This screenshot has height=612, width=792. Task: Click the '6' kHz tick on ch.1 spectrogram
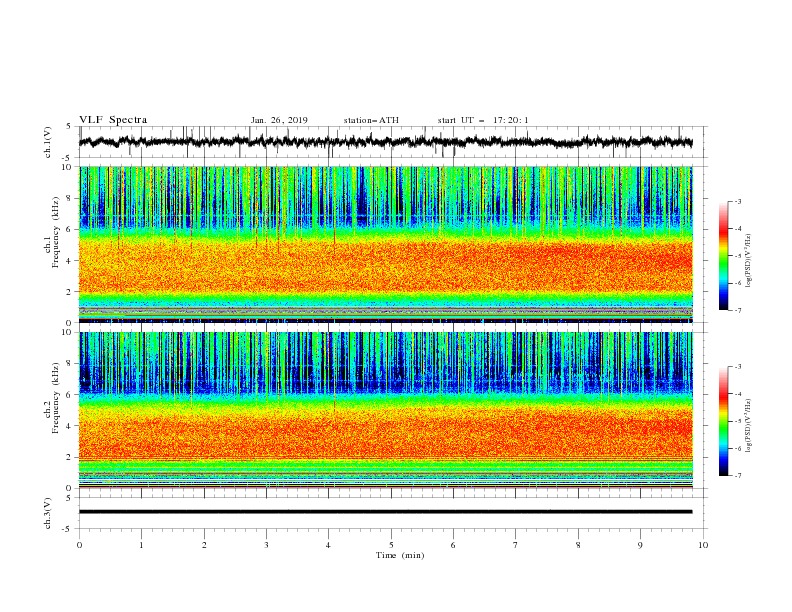(x=69, y=229)
